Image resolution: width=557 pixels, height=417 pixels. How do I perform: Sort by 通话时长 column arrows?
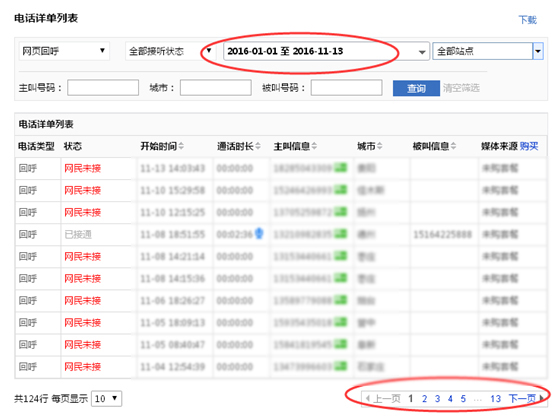(258, 146)
